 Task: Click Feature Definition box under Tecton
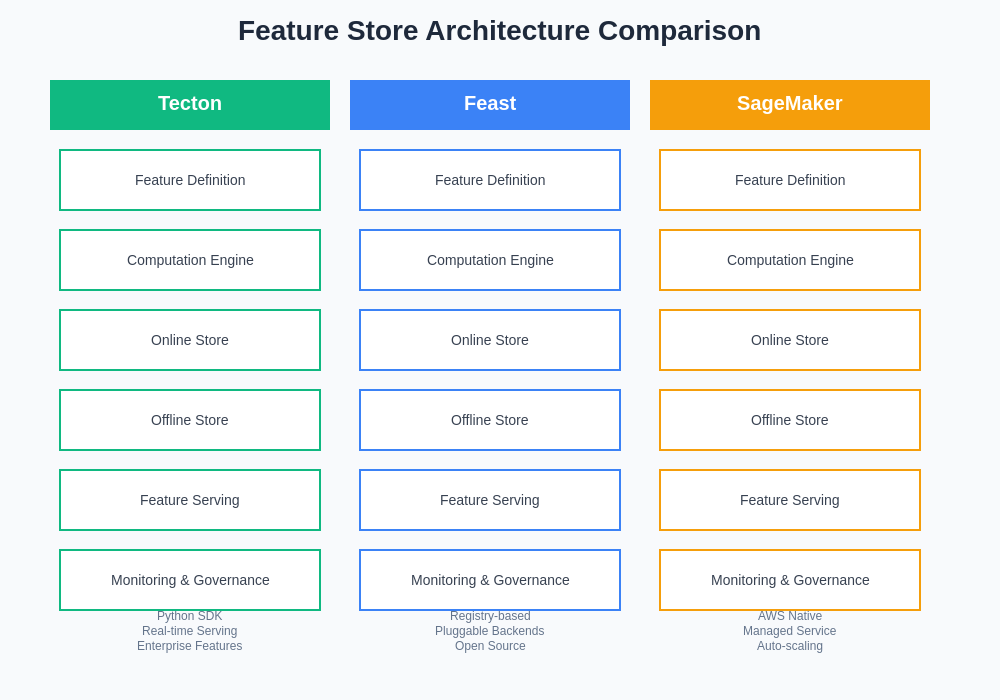tap(190, 180)
